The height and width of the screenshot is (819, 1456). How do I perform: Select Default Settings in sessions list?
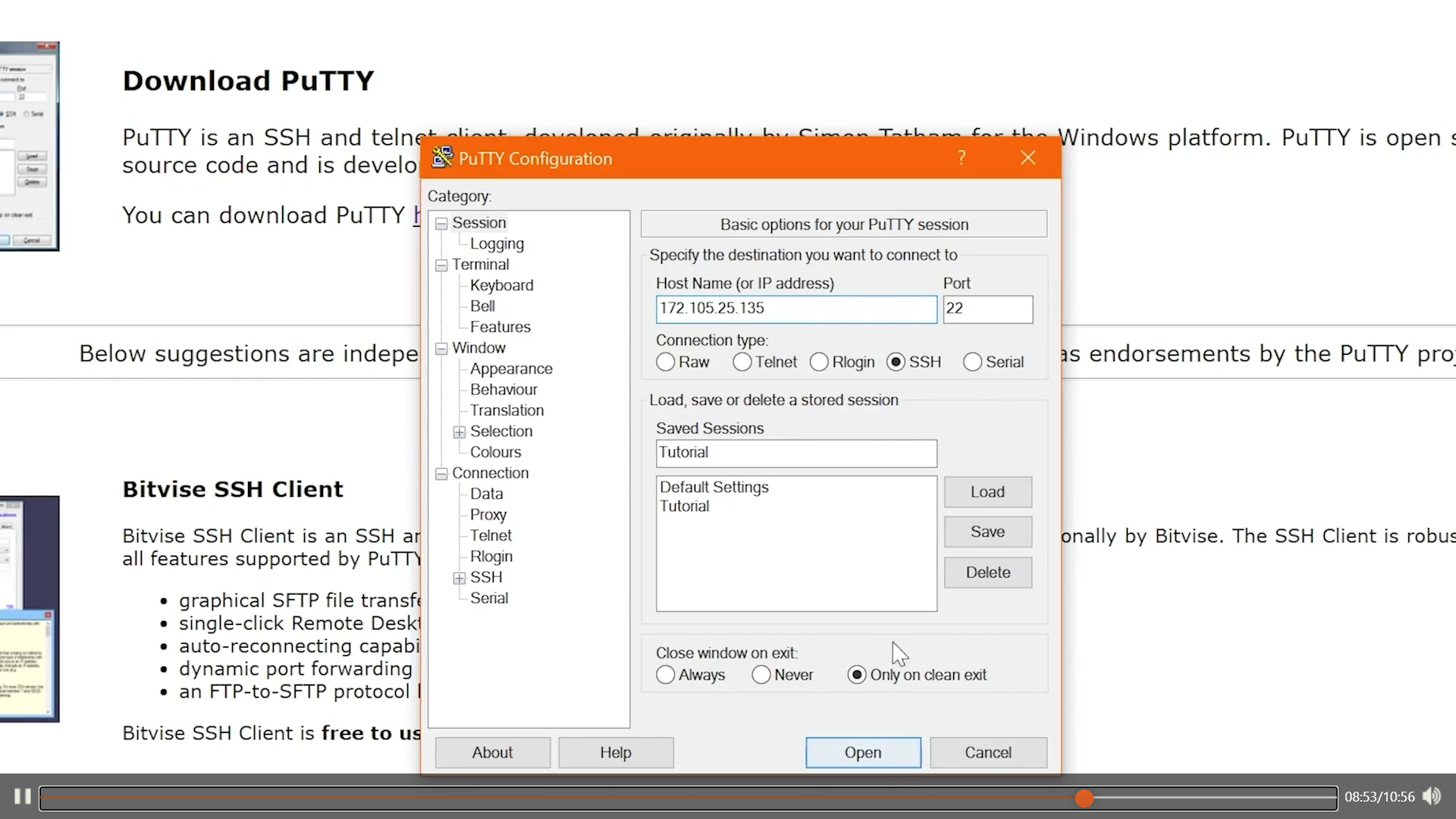coord(714,487)
